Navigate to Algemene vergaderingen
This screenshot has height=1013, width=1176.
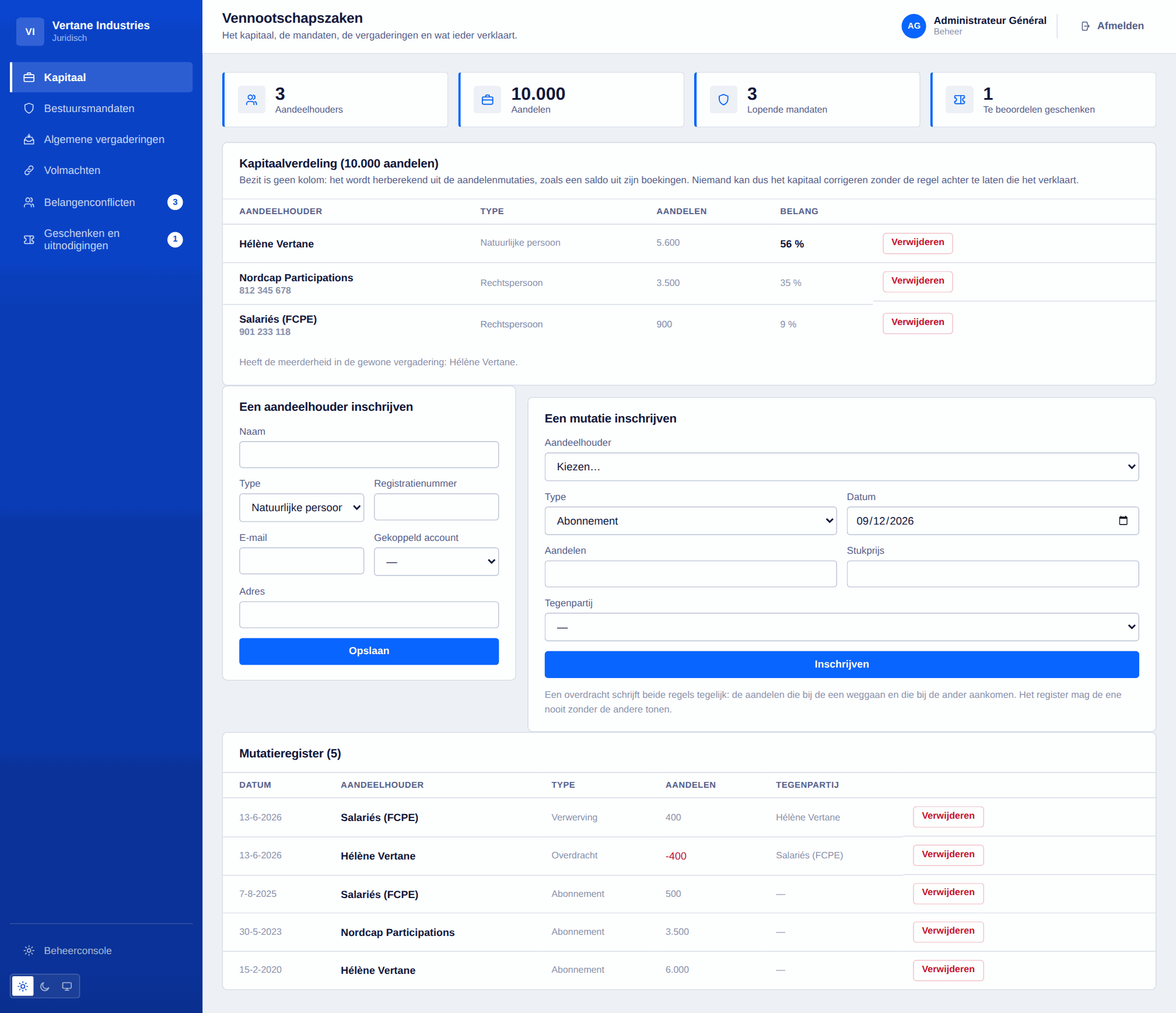pos(101,139)
